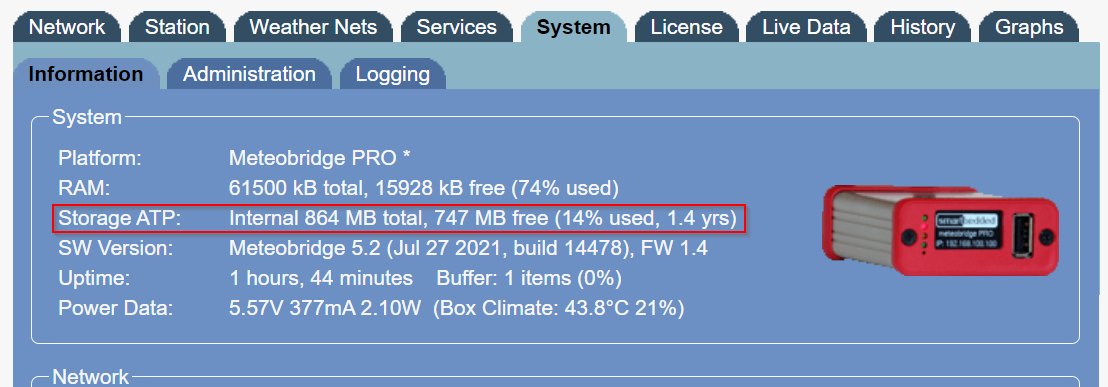
Task: Click the Storage ATP information row
Action: 399,219
